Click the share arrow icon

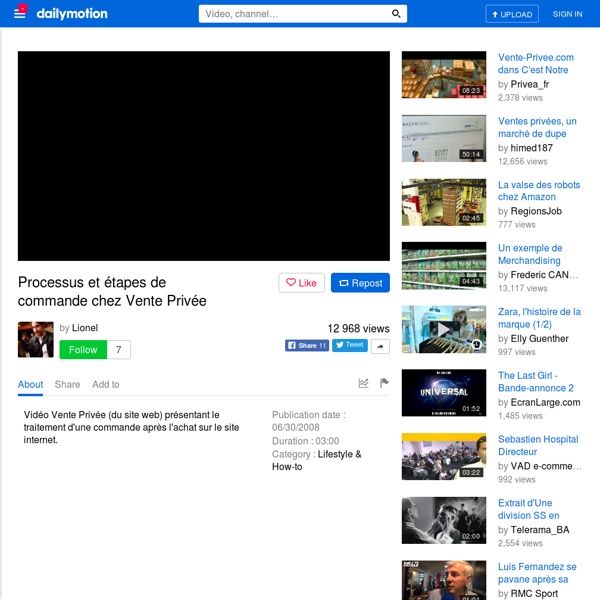380,346
